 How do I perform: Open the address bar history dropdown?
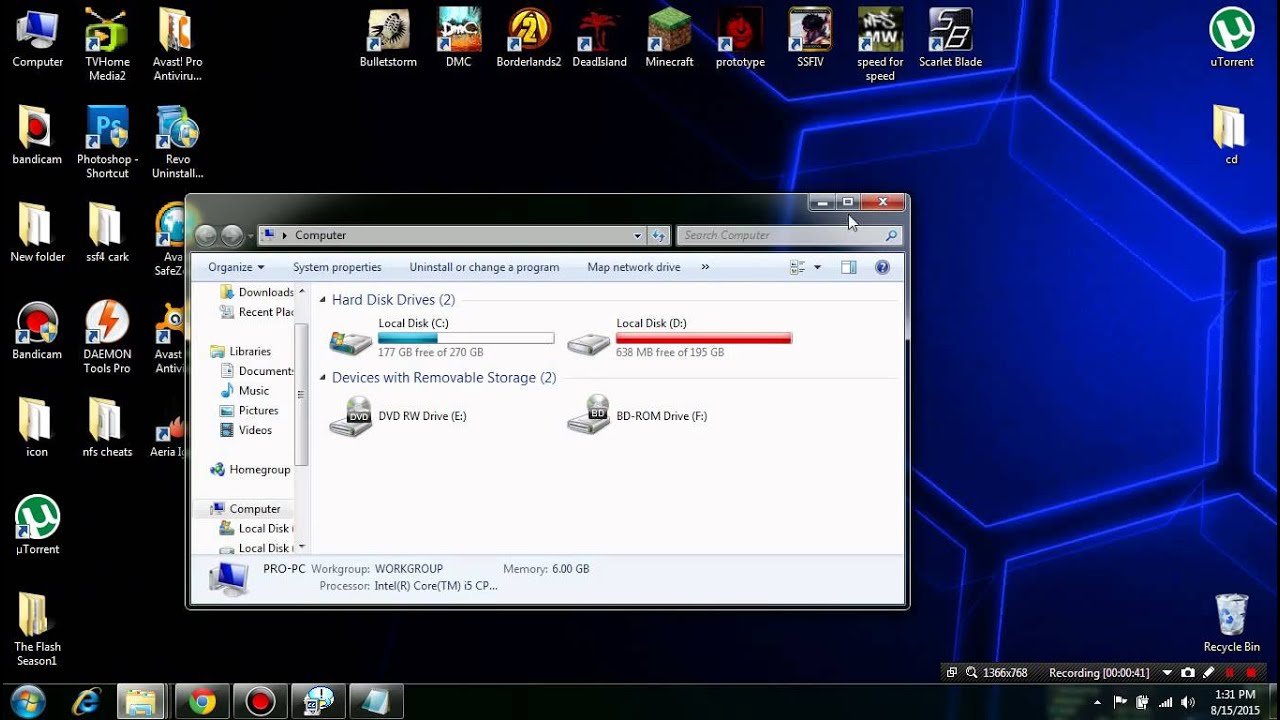pos(639,235)
